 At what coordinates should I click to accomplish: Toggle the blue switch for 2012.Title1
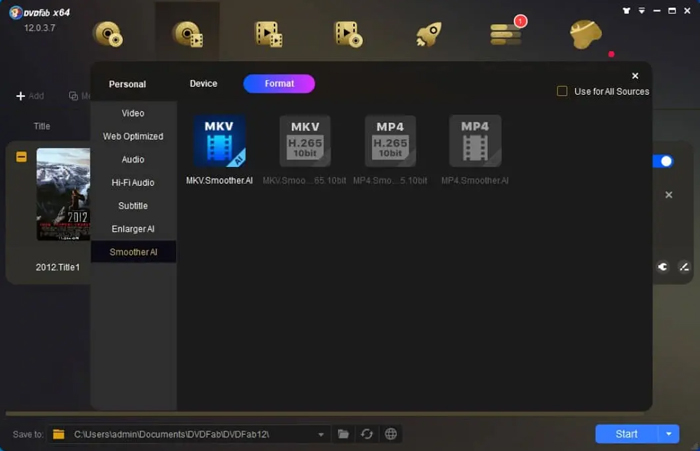coord(663,161)
